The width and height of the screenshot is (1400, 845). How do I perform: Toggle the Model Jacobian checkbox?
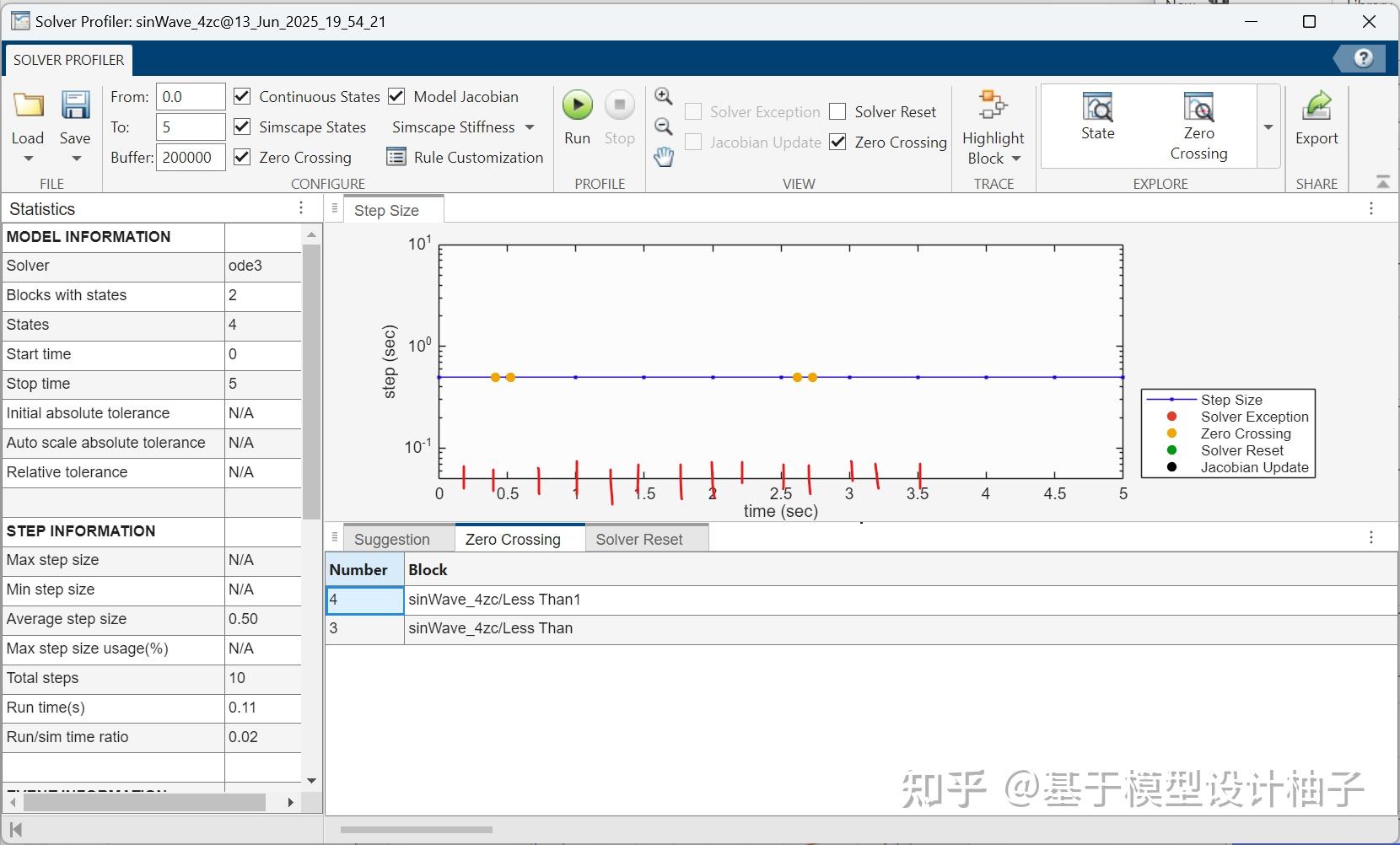(x=396, y=96)
